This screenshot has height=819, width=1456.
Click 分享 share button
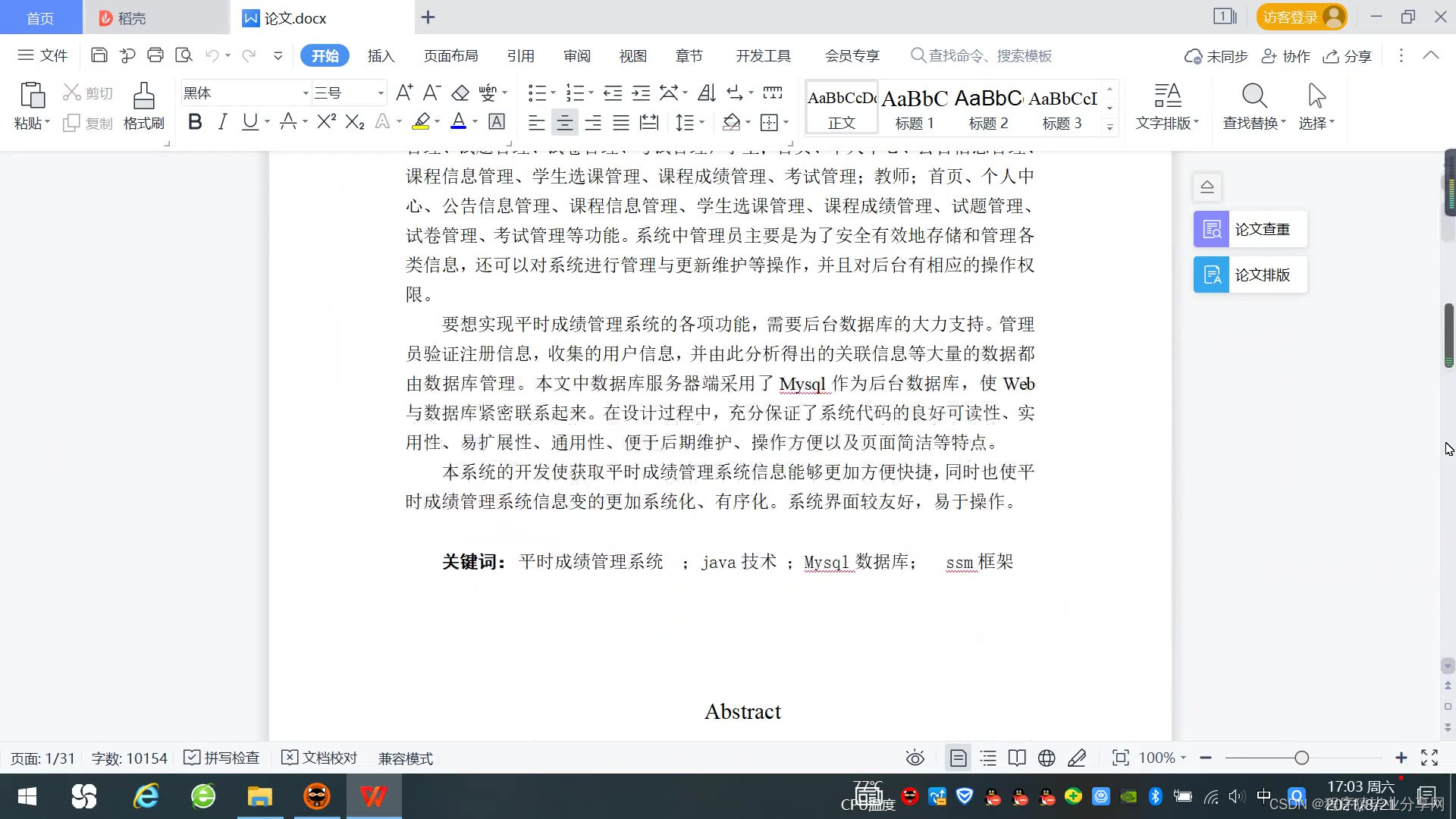coord(1348,56)
